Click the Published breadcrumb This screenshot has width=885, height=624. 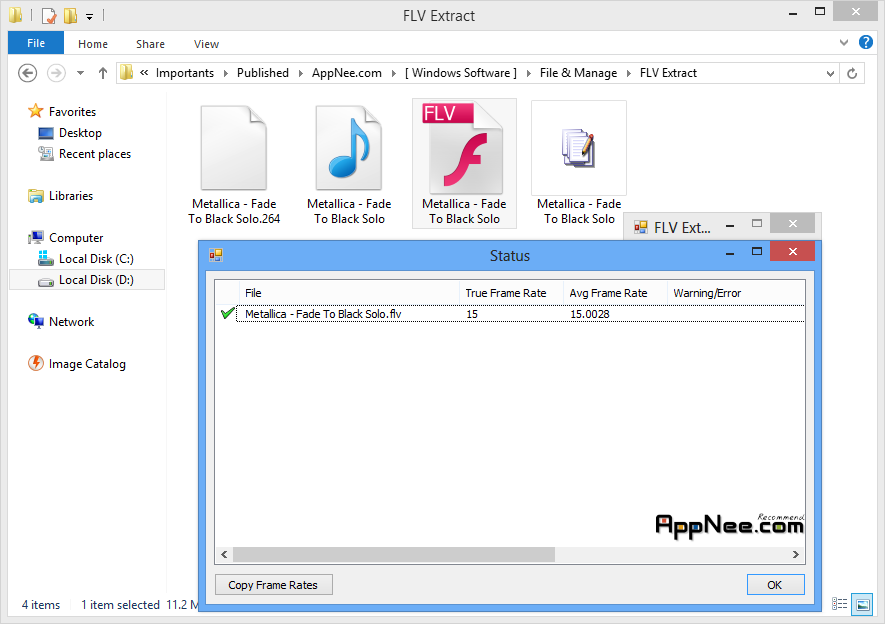click(x=262, y=73)
